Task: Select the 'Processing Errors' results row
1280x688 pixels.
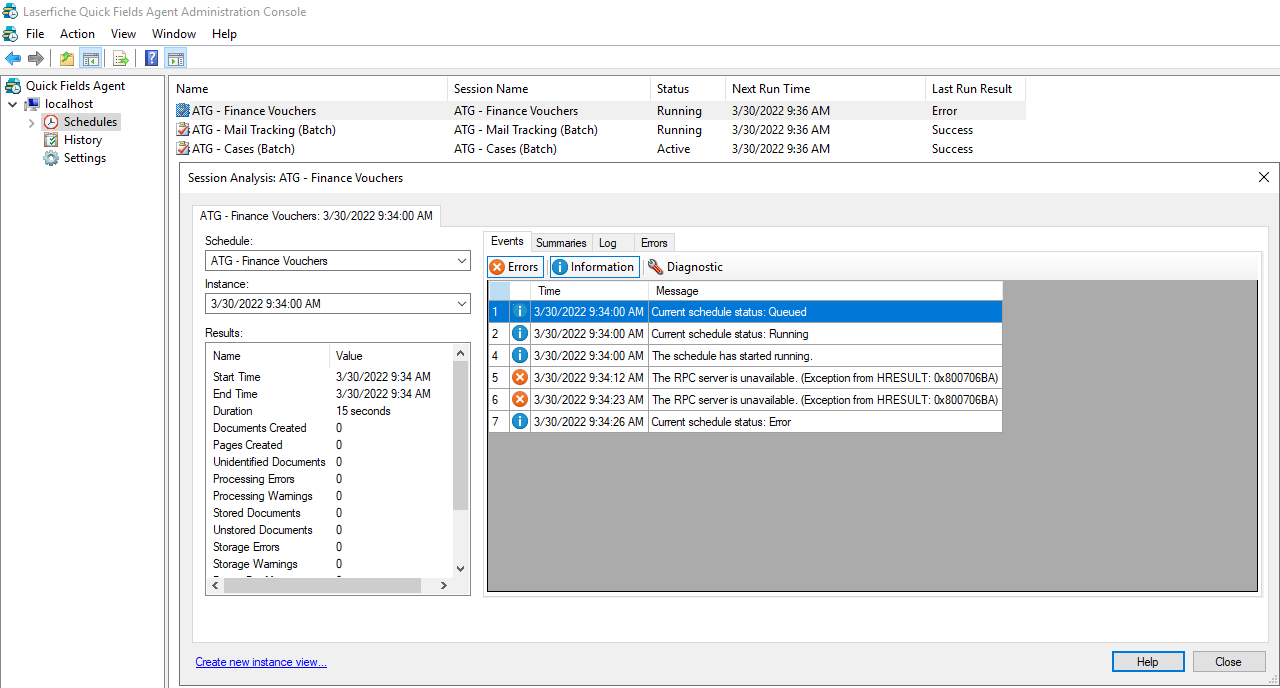Action: [x=330, y=479]
